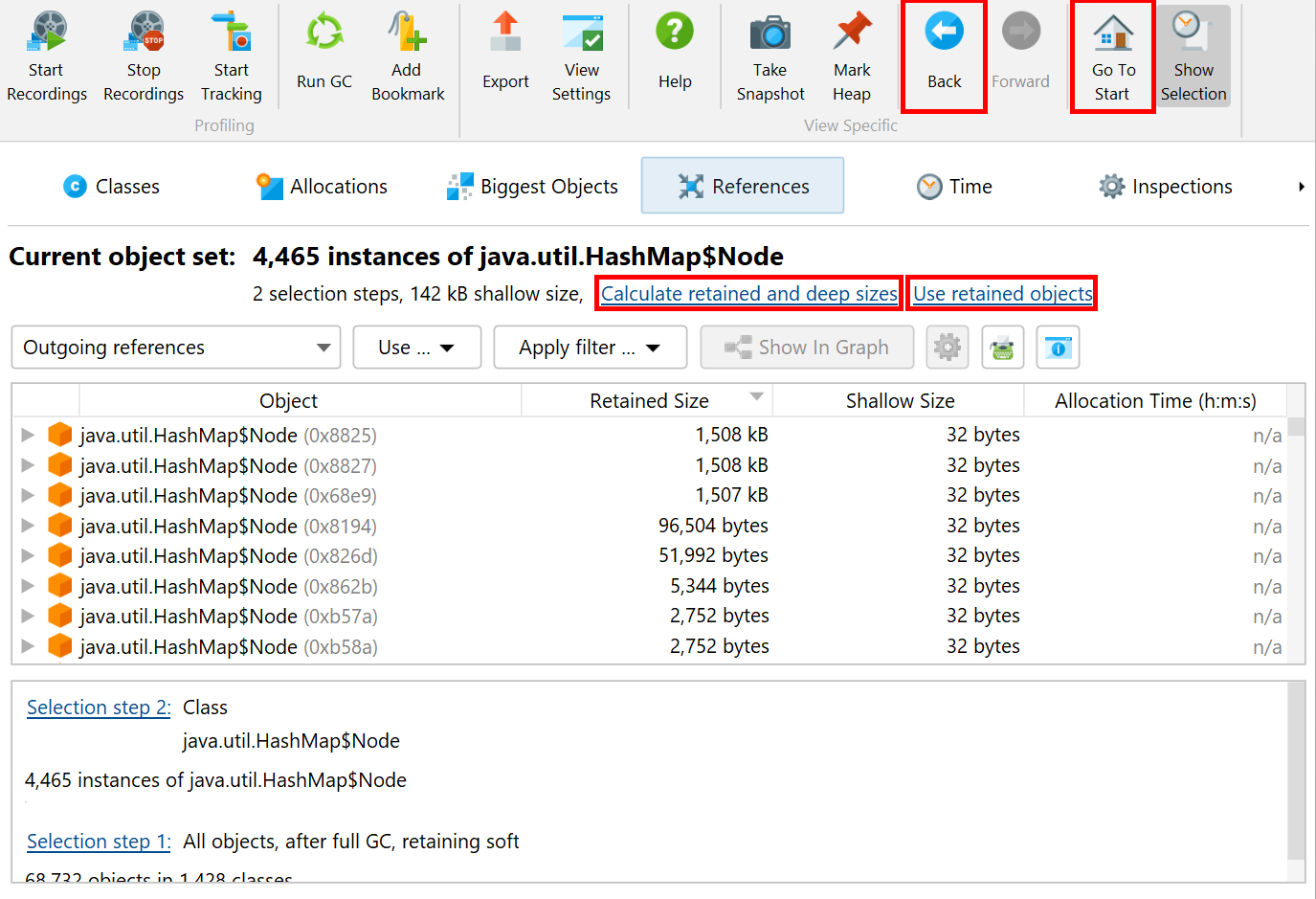Click the printer export icon
The height and width of the screenshot is (899, 1316).
pyautogui.click(x=1002, y=348)
